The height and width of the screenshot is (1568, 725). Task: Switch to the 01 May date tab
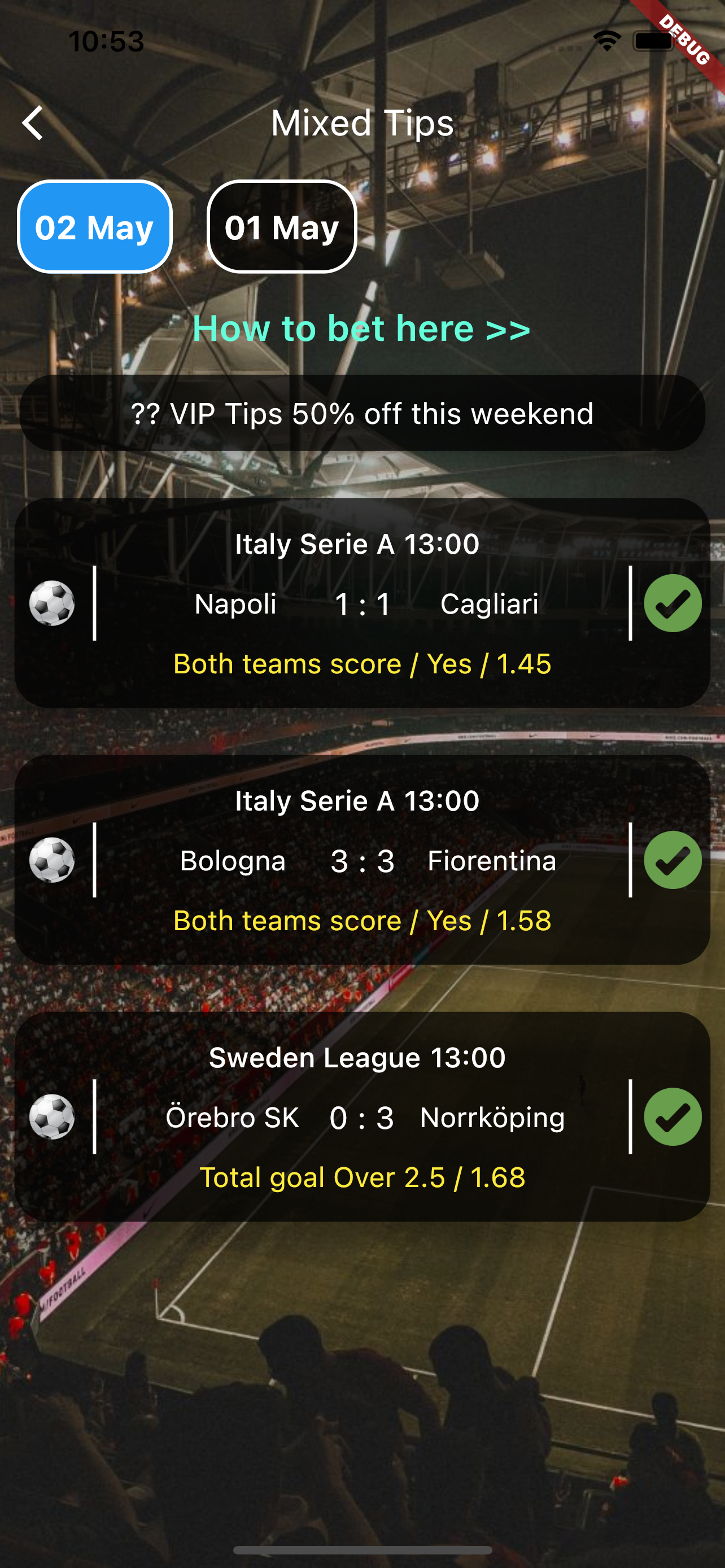click(281, 227)
